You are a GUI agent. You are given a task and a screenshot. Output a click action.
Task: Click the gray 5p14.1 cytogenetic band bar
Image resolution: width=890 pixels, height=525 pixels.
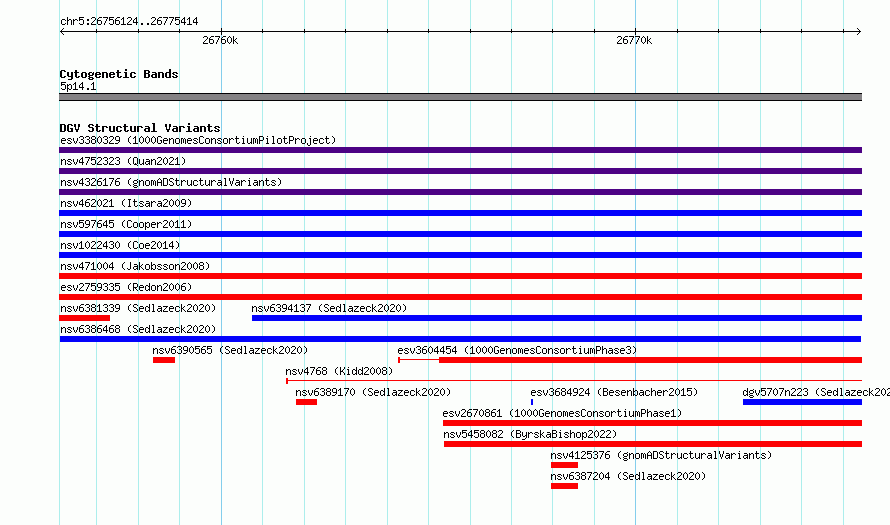coord(460,97)
